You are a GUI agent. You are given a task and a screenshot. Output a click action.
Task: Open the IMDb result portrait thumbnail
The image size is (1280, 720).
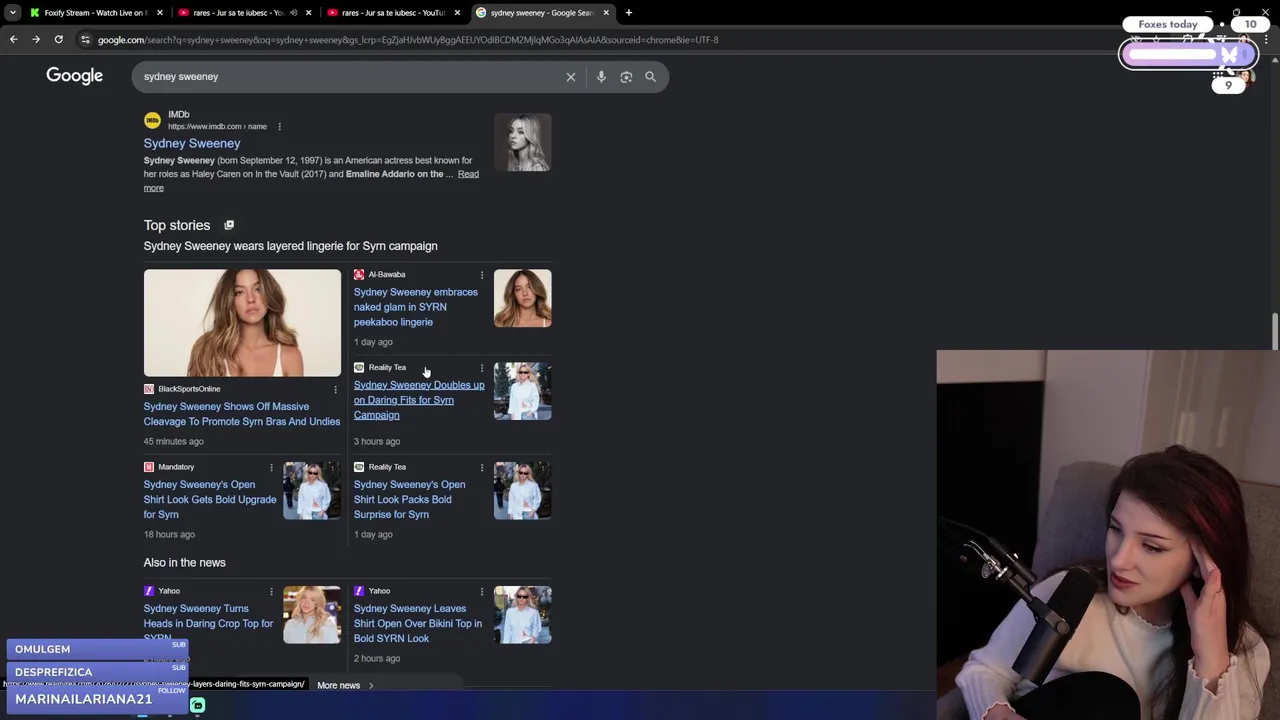click(522, 142)
